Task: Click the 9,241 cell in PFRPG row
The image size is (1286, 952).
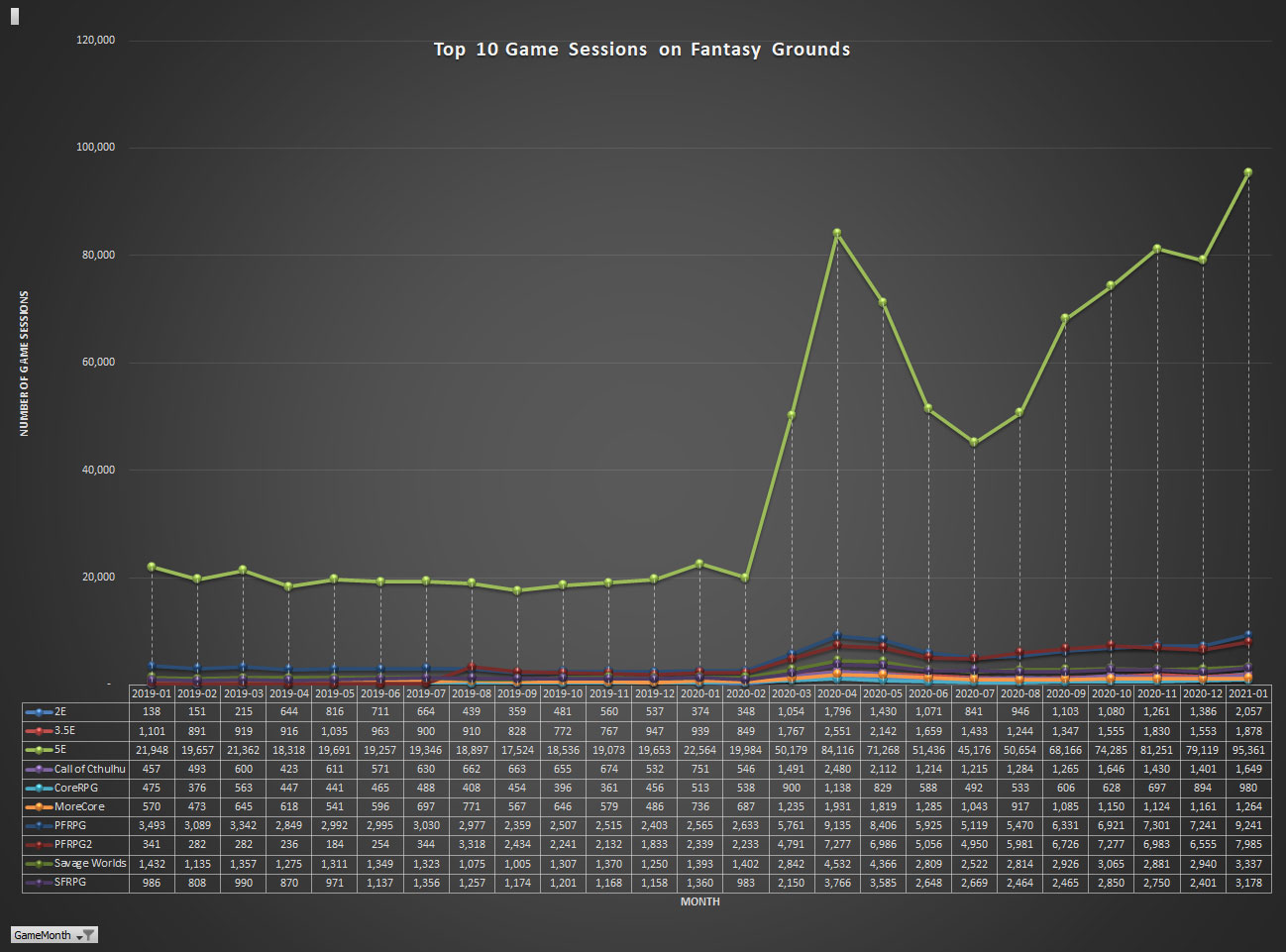Action: (1248, 825)
